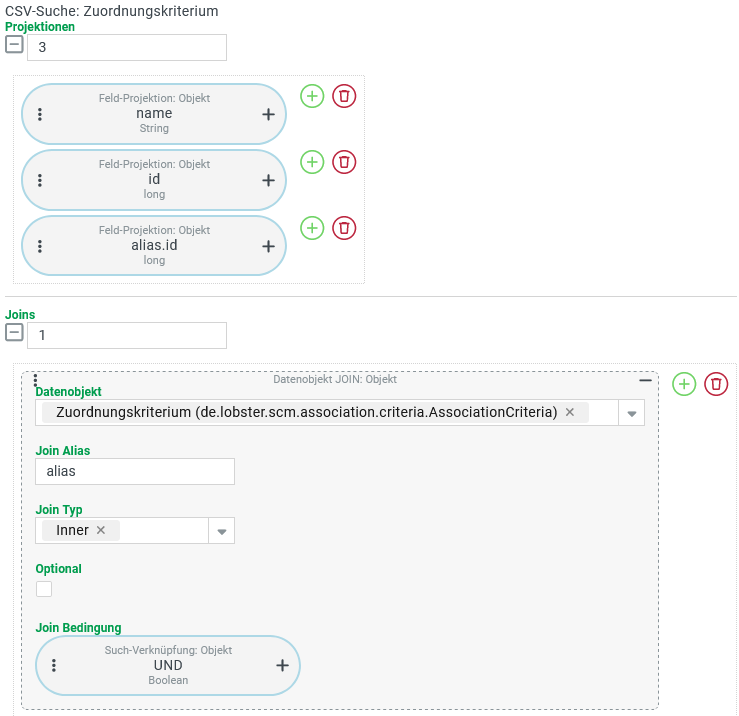739x716 pixels.
Task: Remove the Zuordnungskriterium selection chip
Action: click(570, 412)
